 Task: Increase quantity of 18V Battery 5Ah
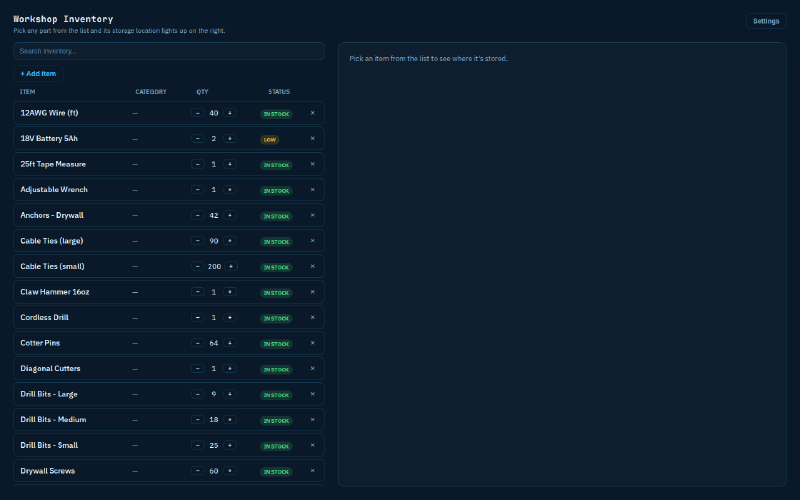[x=230, y=138]
